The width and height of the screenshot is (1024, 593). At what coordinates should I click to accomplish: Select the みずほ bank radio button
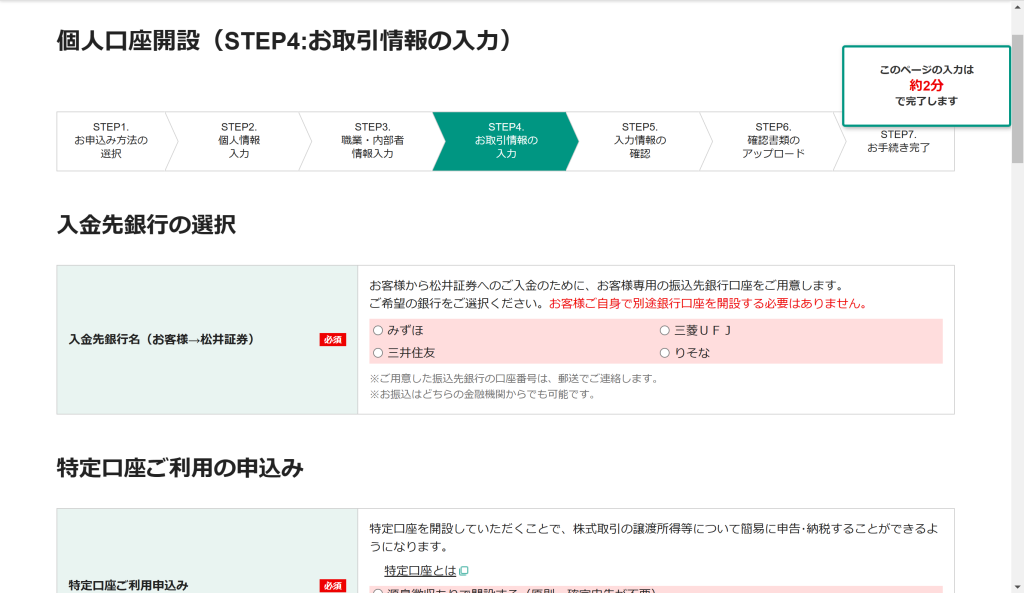(378, 330)
